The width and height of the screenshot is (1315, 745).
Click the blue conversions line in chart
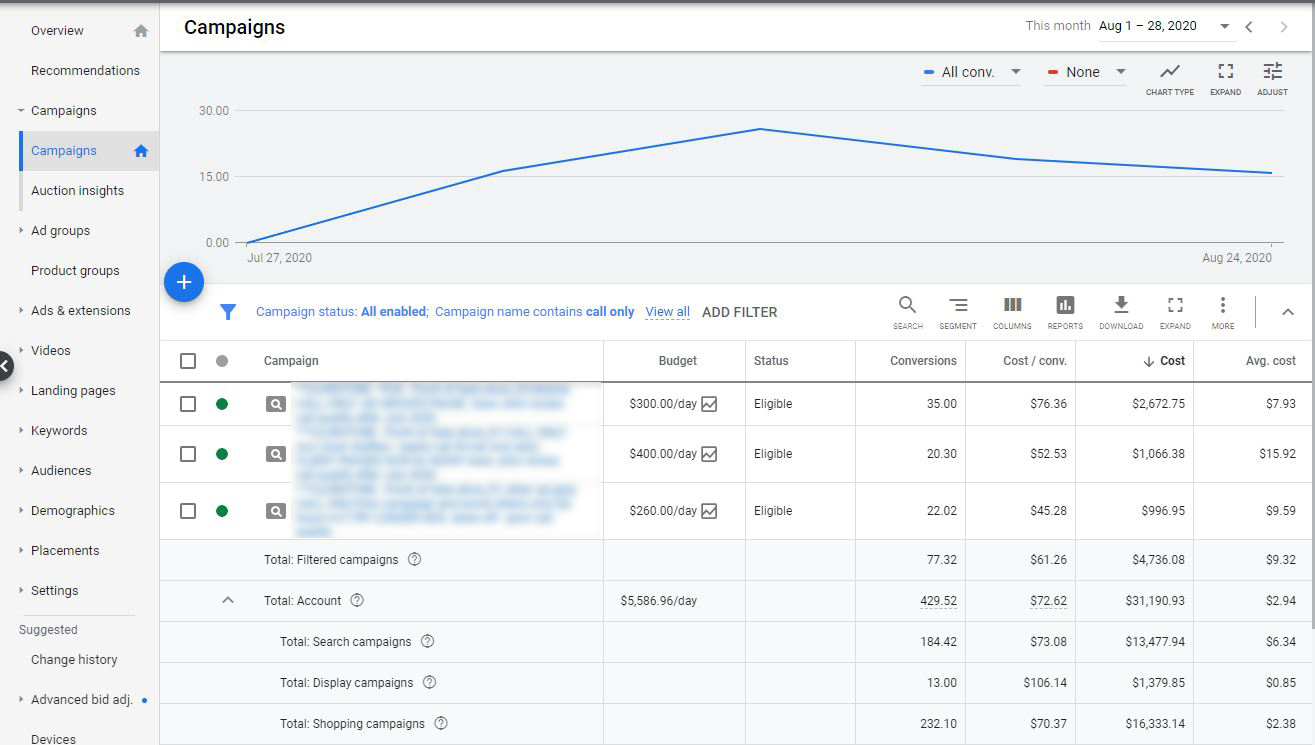click(x=760, y=129)
